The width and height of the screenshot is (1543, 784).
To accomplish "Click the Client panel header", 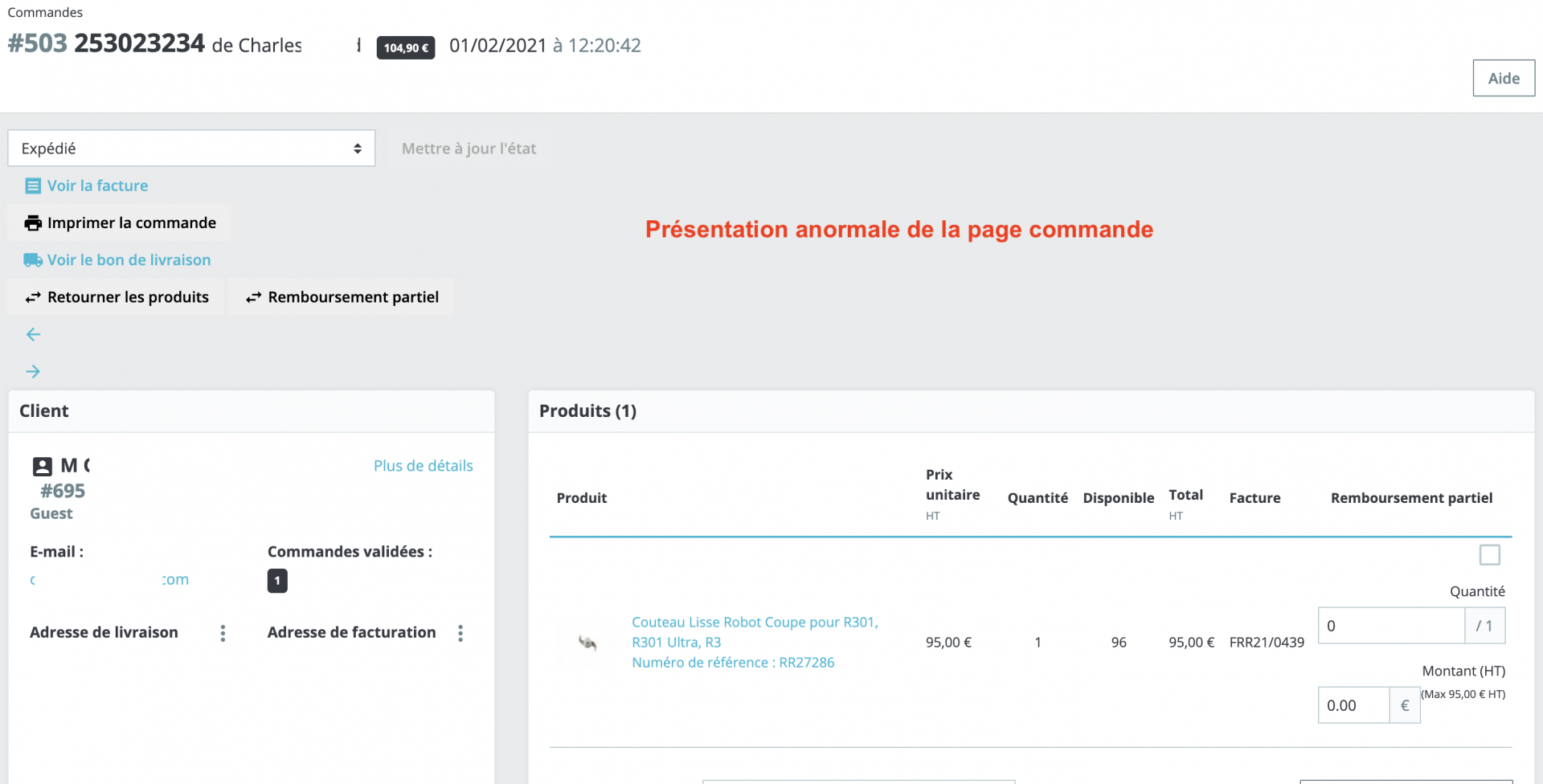I will pyautogui.click(x=252, y=411).
